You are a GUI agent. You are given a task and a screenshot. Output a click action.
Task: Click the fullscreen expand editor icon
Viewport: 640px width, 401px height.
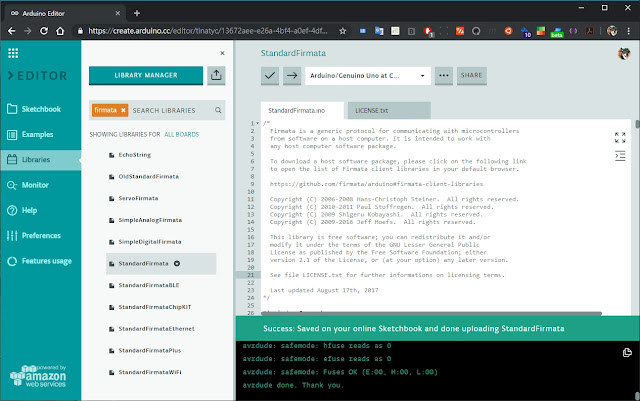tap(620, 137)
